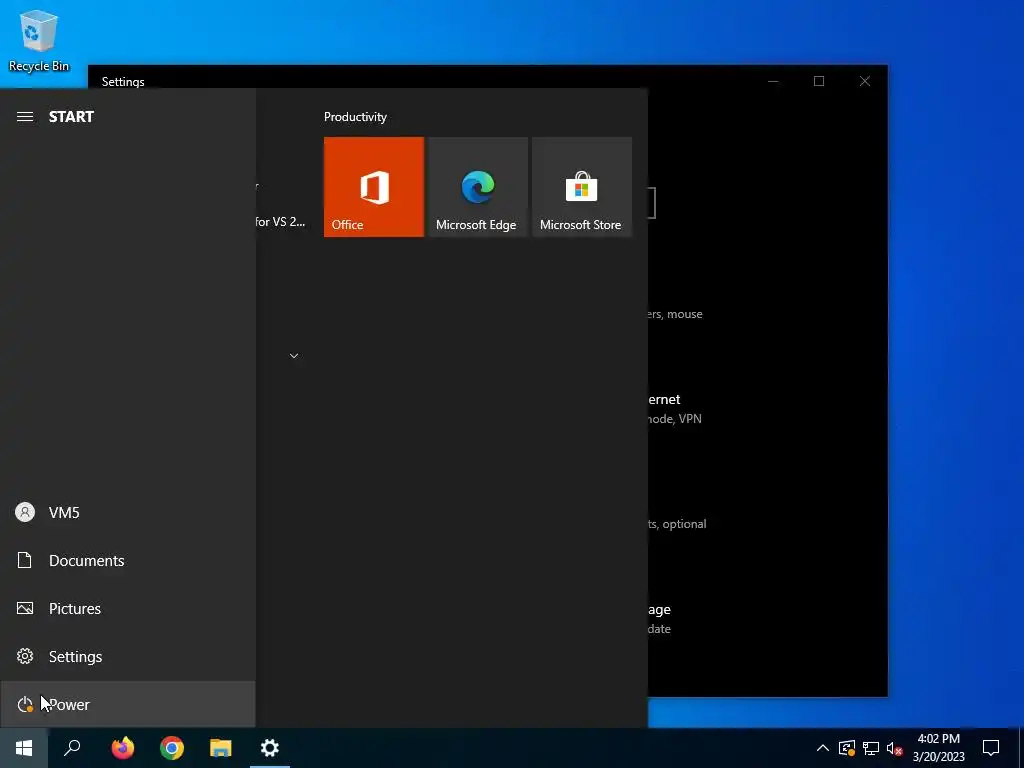Click the Power icon symbol
Image resolution: width=1024 pixels, height=768 pixels.
click(25, 704)
